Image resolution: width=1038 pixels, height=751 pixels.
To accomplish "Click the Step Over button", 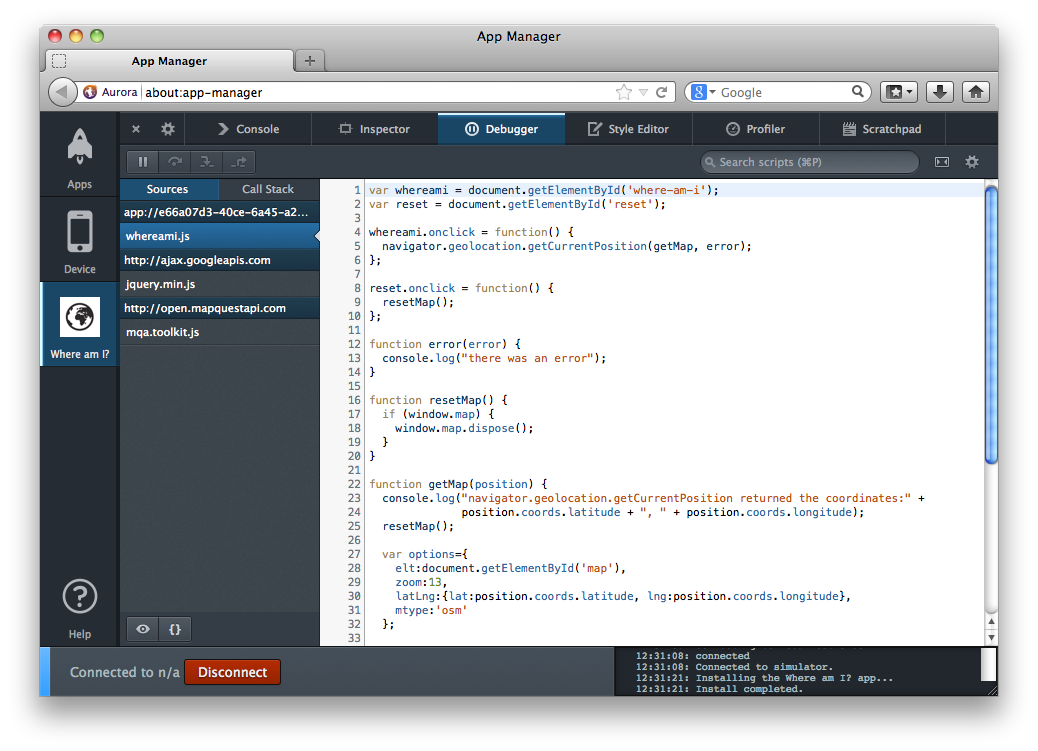I will point(175,162).
